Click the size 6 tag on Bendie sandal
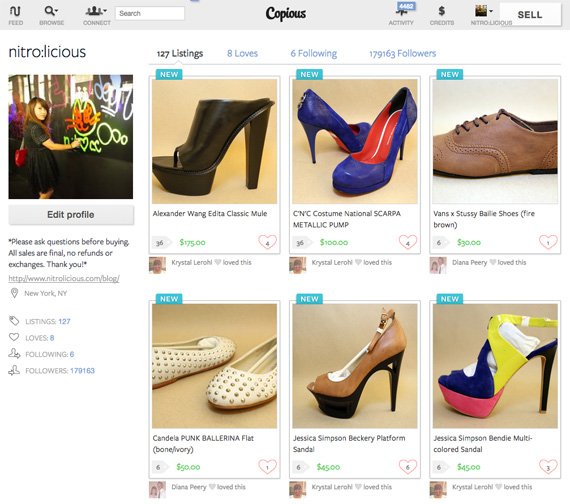Viewport: 570px width, 504px height. pos(440,467)
